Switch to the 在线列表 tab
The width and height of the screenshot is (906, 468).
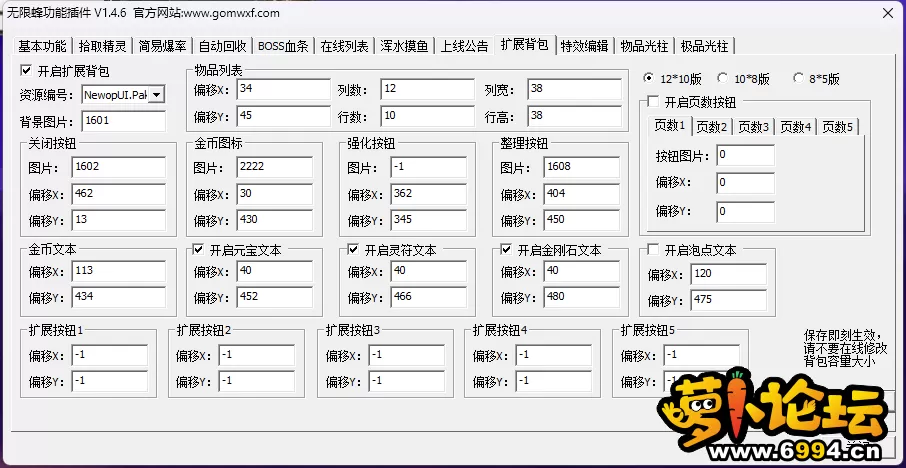(x=344, y=46)
